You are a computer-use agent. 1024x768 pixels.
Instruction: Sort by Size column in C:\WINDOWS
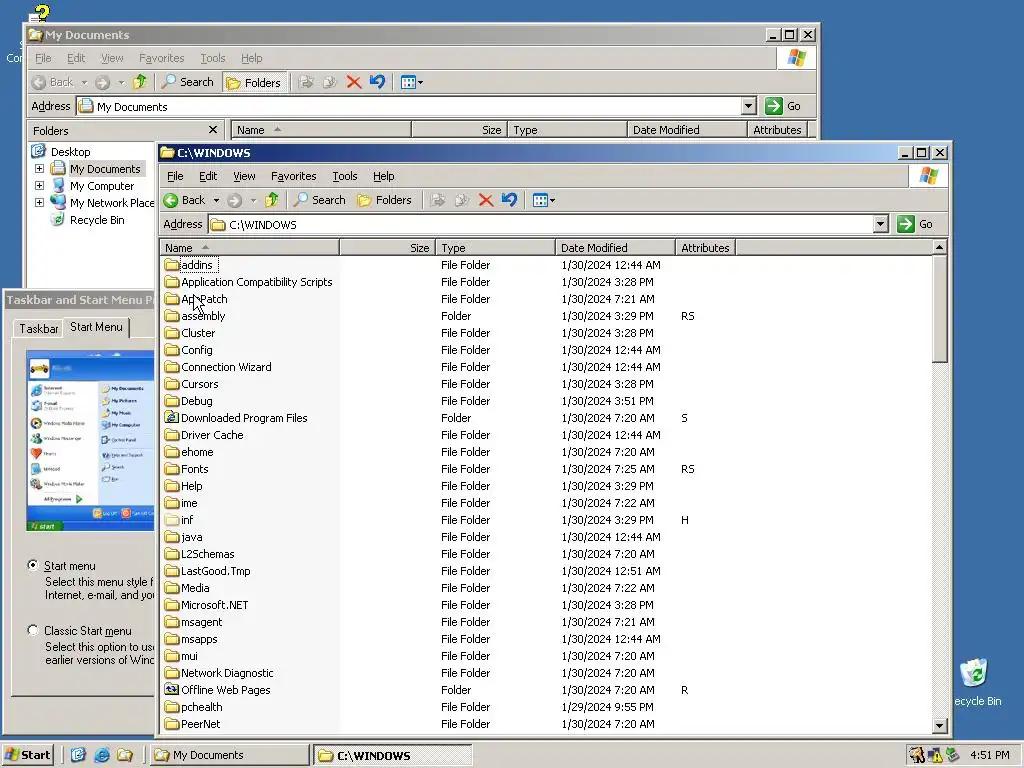tap(388, 248)
